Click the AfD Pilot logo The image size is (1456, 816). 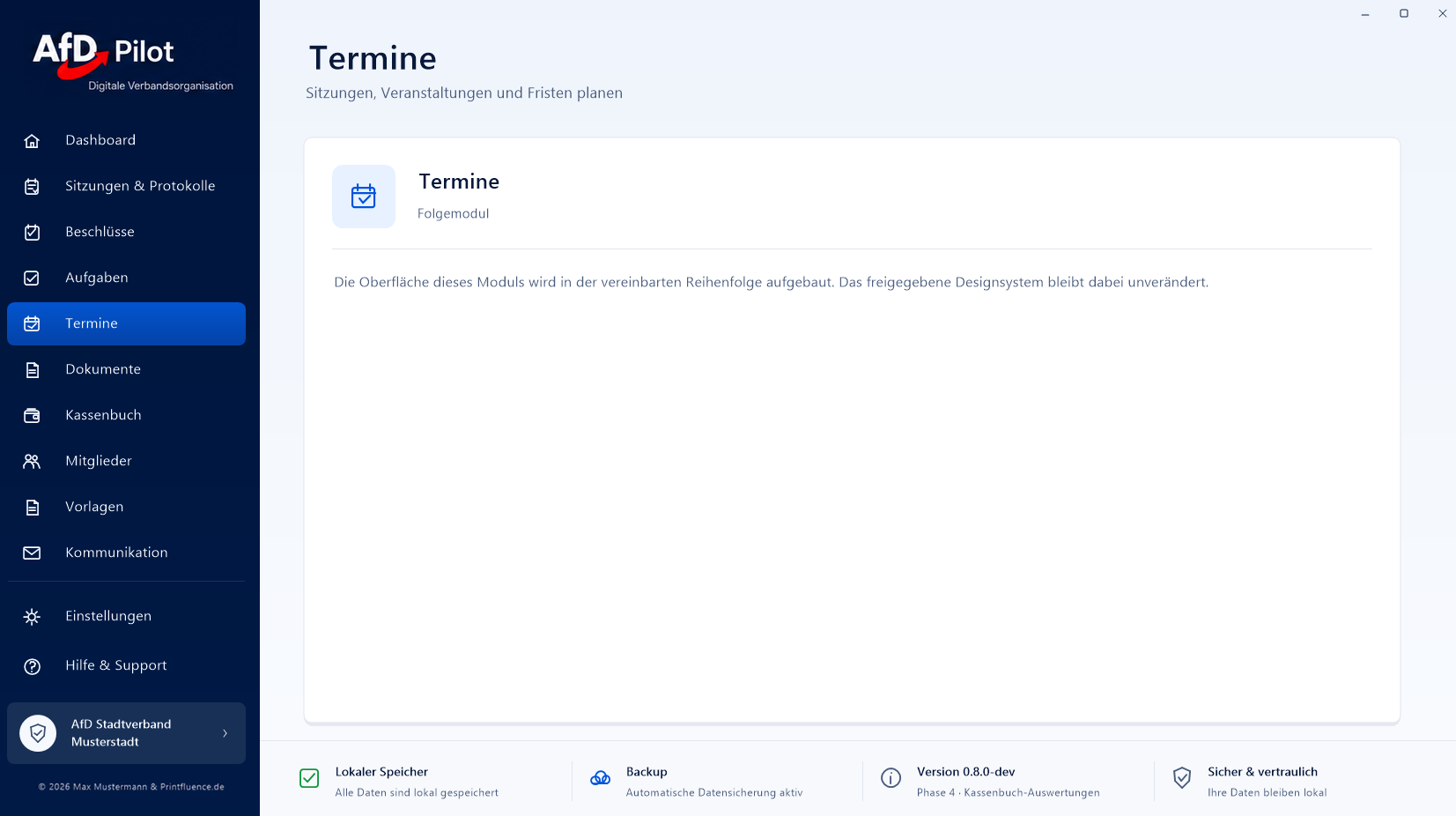(132, 61)
